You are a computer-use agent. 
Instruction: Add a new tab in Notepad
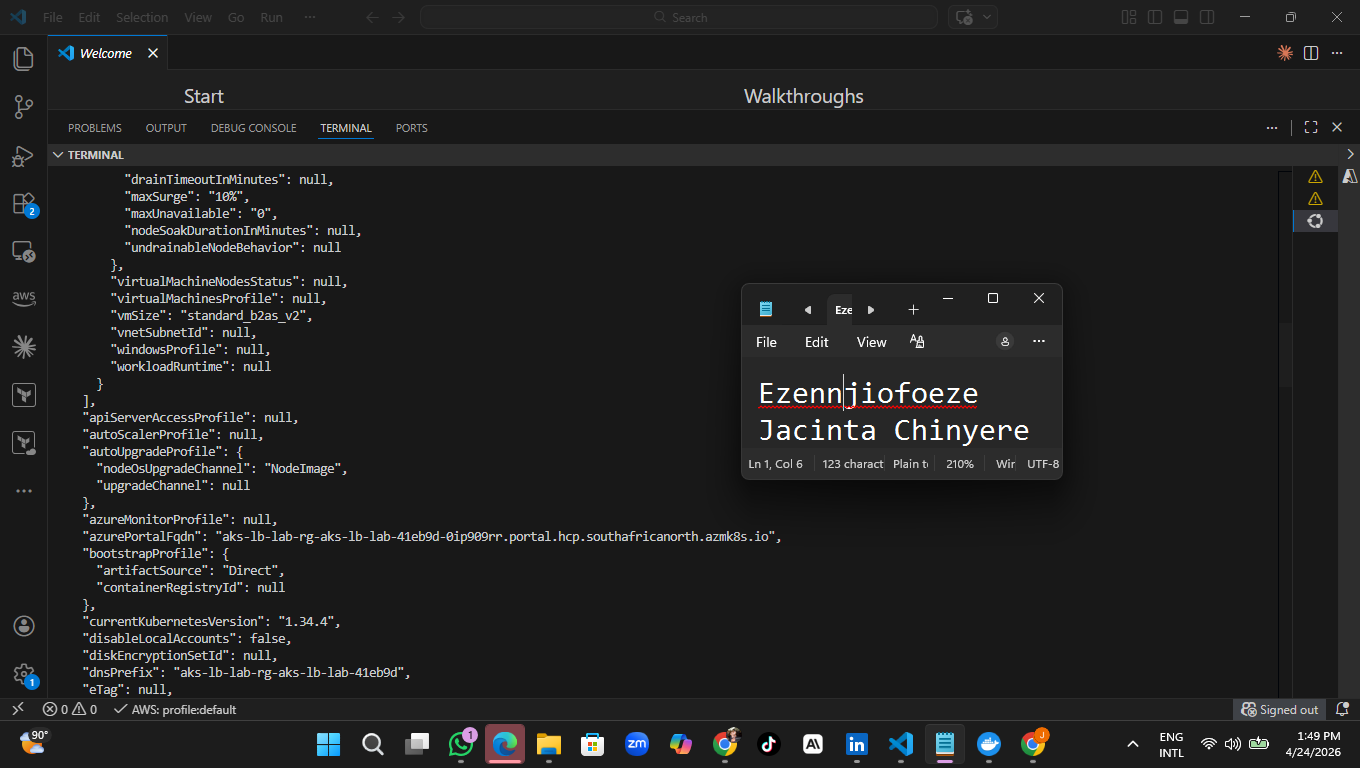(x=913, y=310)
